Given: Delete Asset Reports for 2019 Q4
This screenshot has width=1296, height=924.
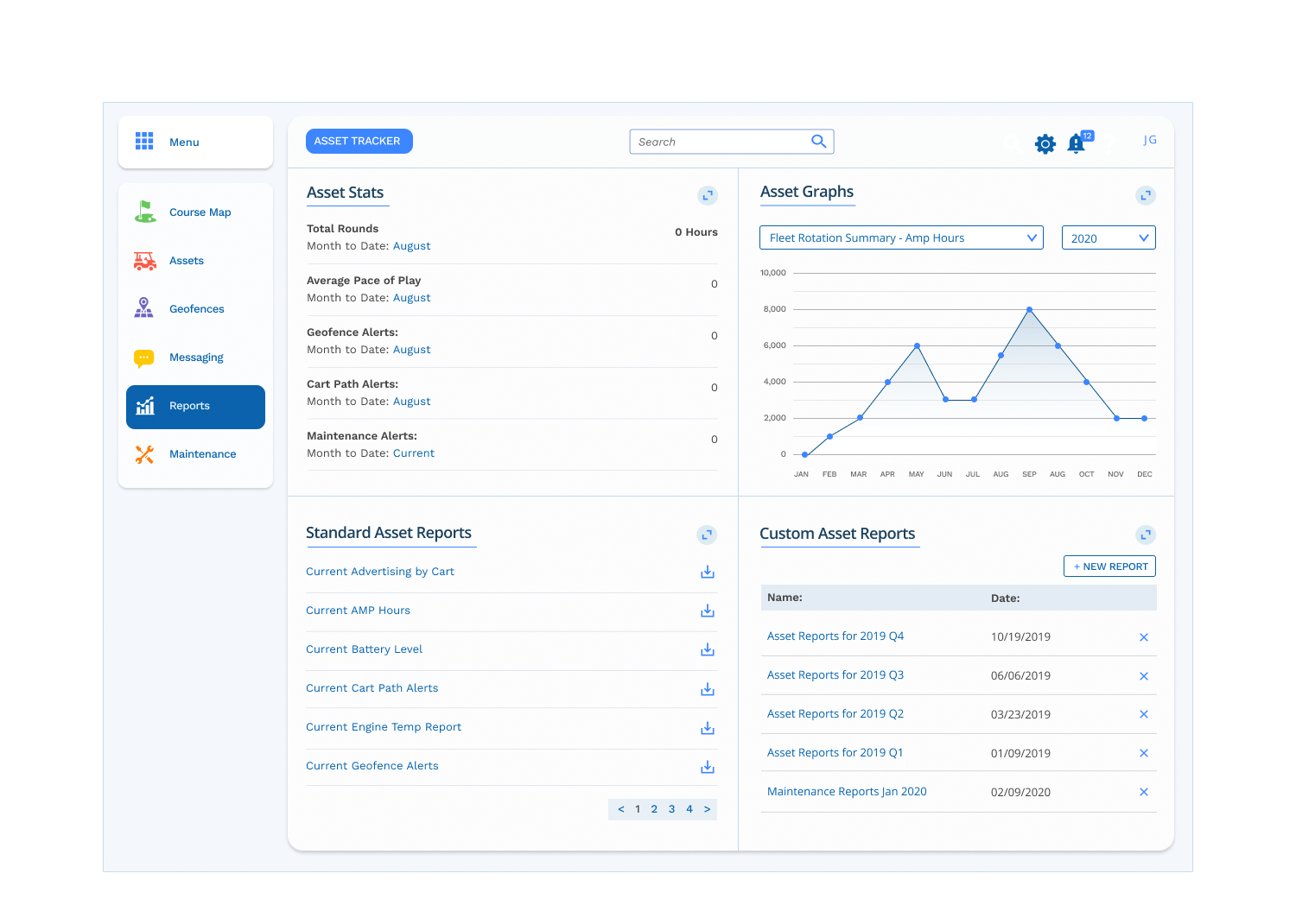Looking at the screenshot, I should pos(1143,637).
